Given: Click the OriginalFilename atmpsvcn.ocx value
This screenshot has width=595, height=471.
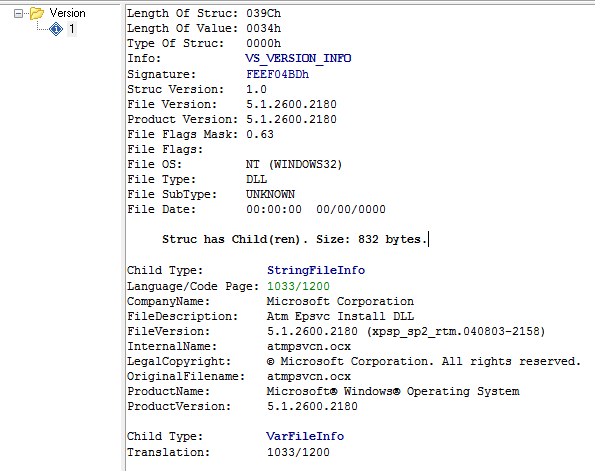Looking at the screenshot, I should pos(309,376).
